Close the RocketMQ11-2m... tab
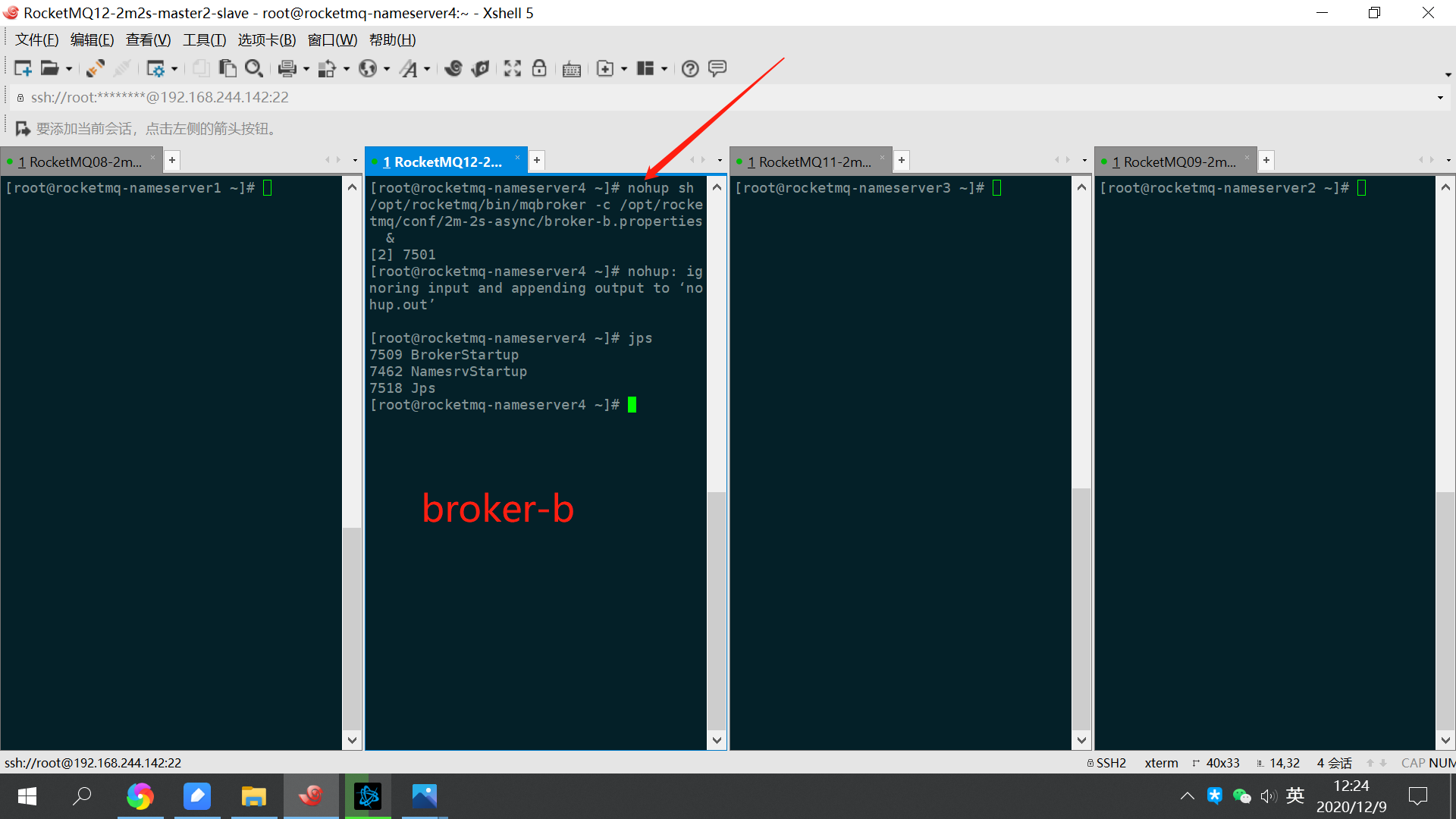The height and width of the screenshot is (819, 1456). coord(882,158)
